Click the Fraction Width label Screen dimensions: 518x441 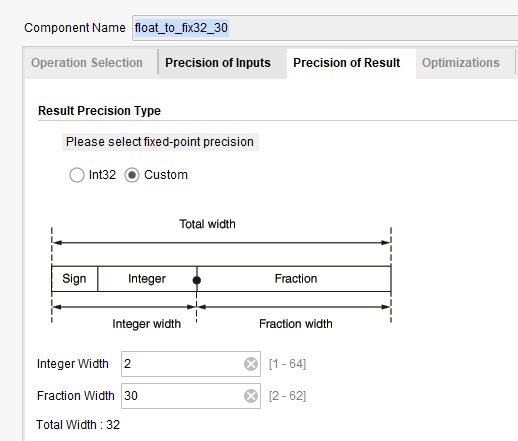click(x=76, y=396)
